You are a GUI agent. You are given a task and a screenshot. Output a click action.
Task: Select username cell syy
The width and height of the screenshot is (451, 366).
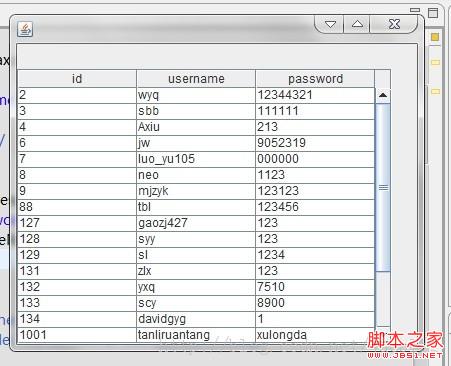196,239
